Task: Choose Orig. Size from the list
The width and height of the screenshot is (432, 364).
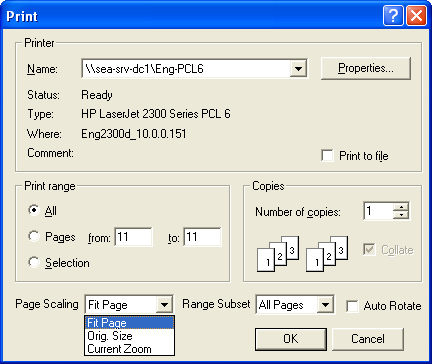Action: 130,336
